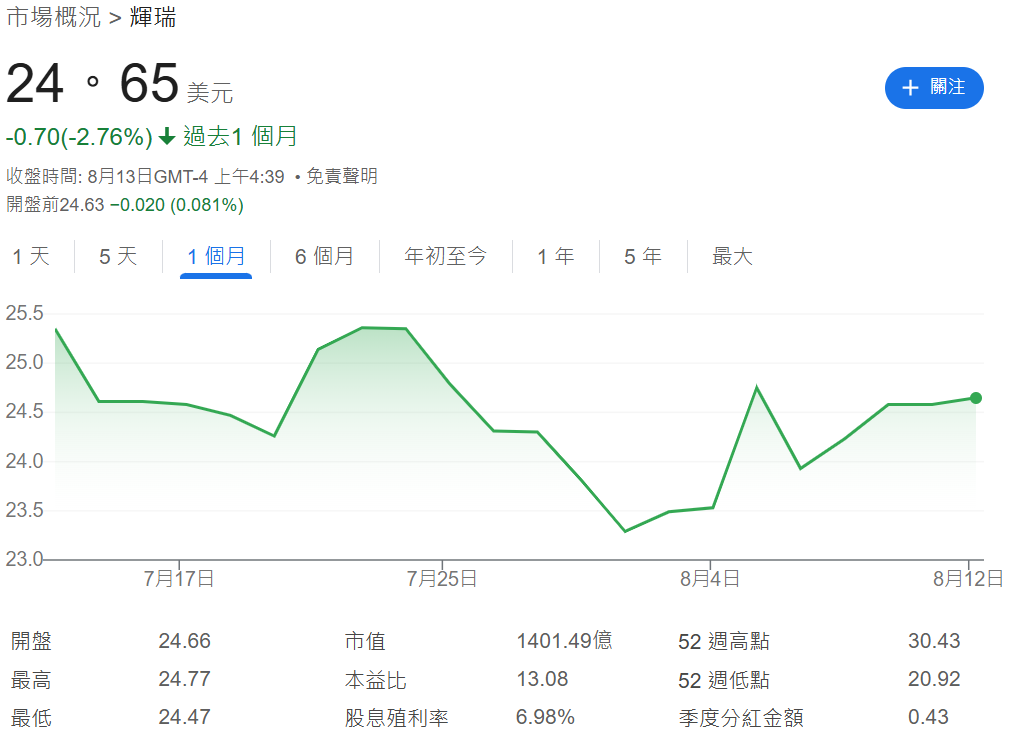The height and width of the screenshot is (736, 1032).
Task: Click the 52 週低點 value 20.92
Action: tap(934, 679)
